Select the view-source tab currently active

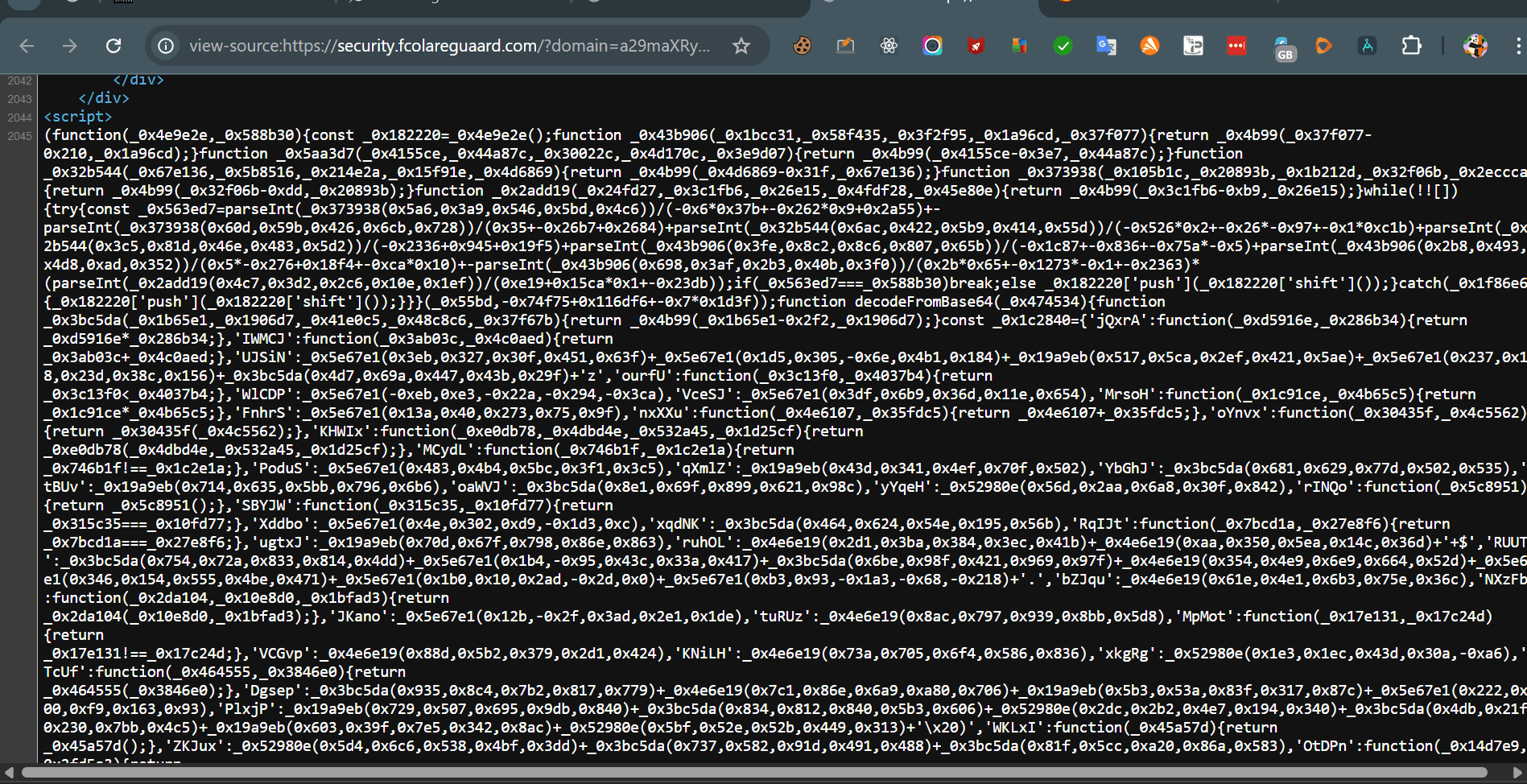coord(926,8)
